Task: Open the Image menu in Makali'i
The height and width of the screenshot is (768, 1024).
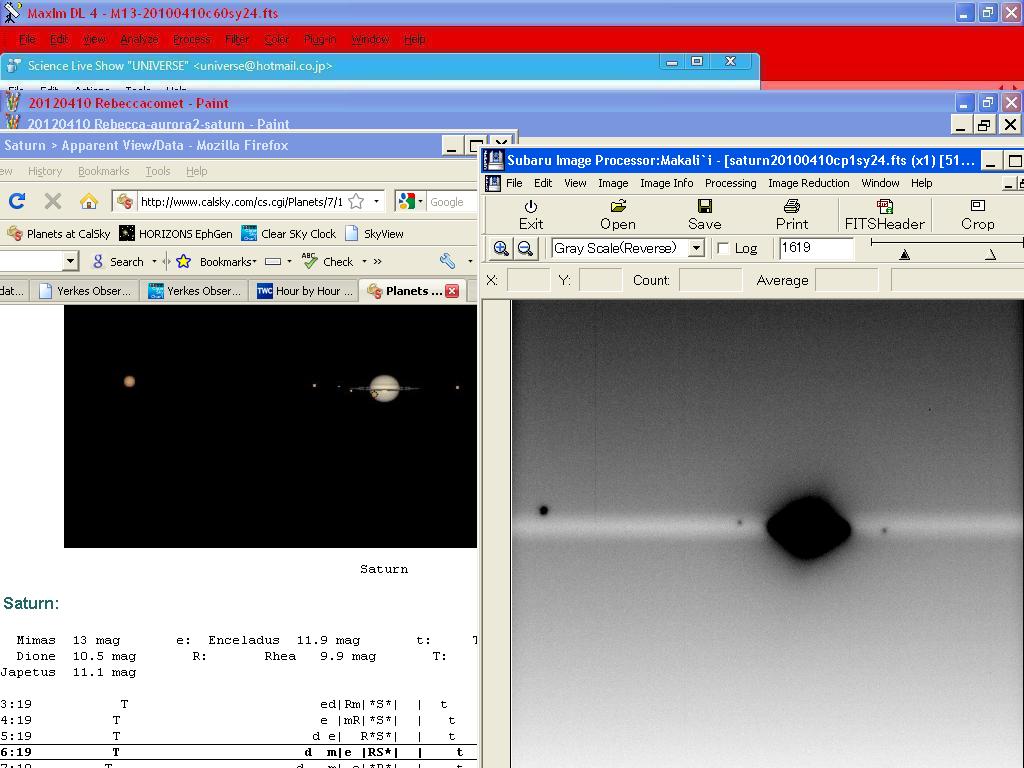Action: (x=613, y=184)
